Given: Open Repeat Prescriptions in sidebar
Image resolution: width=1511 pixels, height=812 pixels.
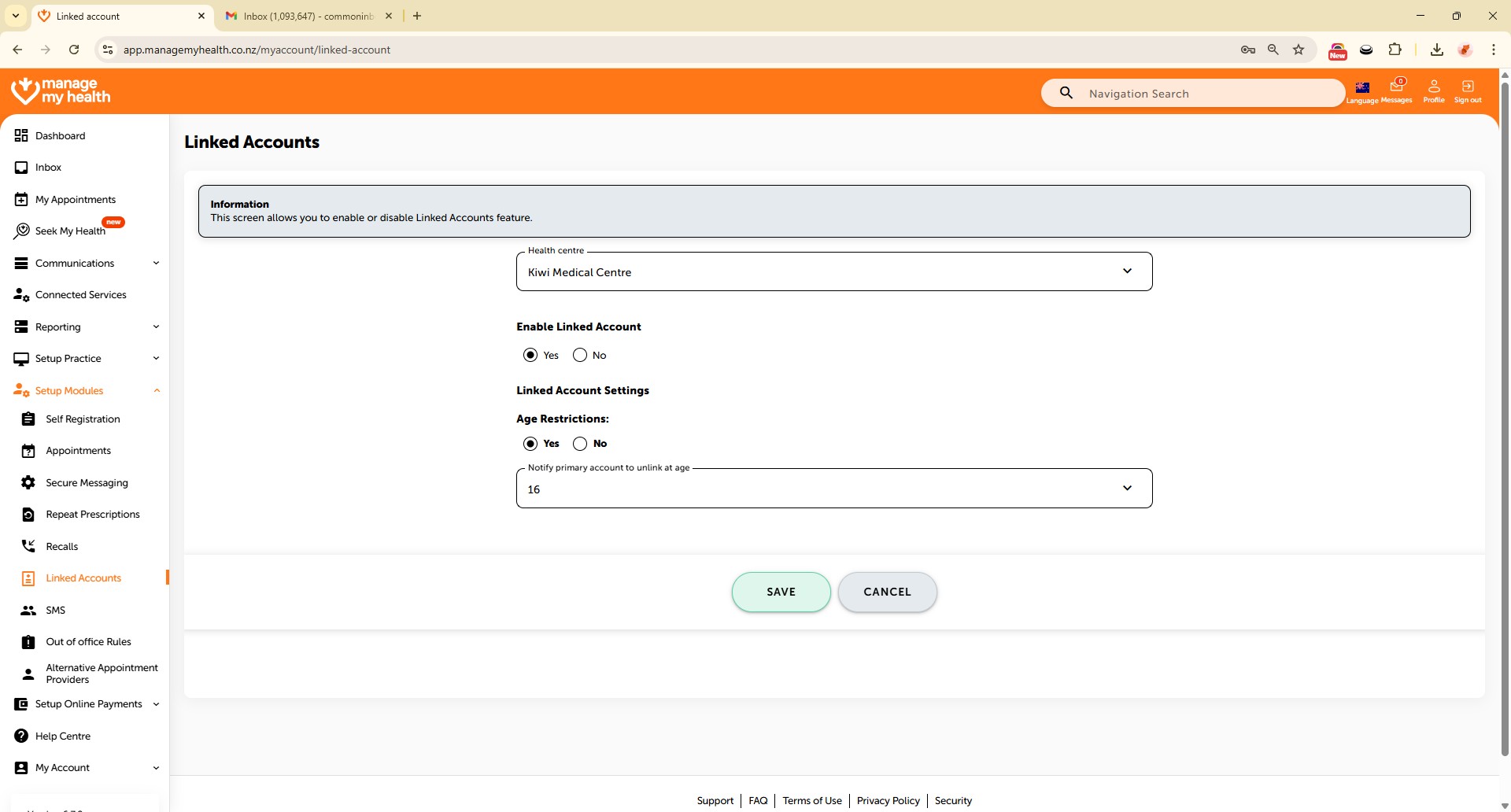Looking at the screenshot, I should coord(92,515).
